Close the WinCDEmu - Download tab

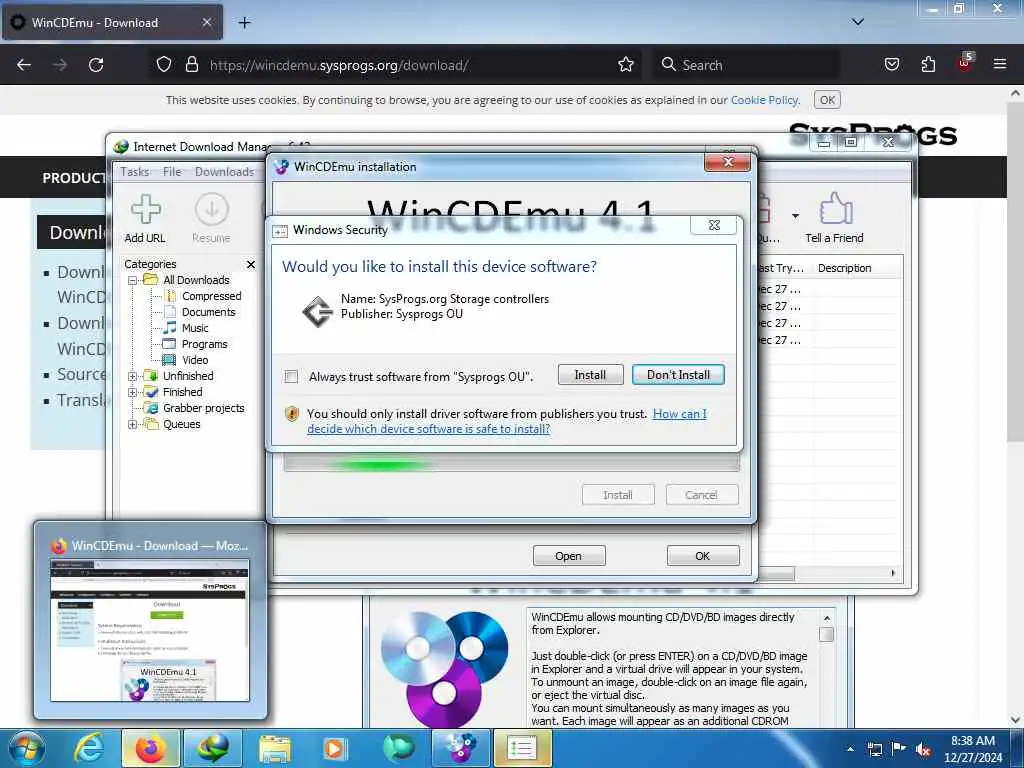click(x=206, y=22)
